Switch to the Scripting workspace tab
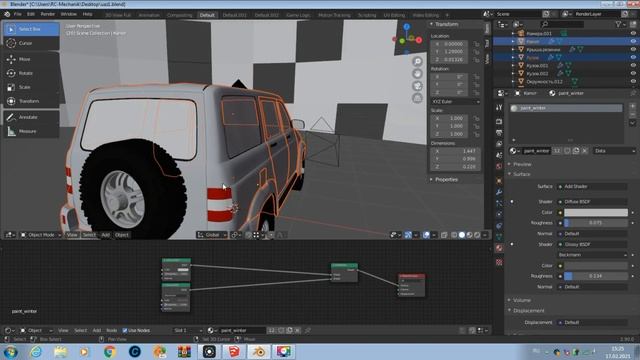This screenshot has height=360, width=640. (x=367, y=15)
